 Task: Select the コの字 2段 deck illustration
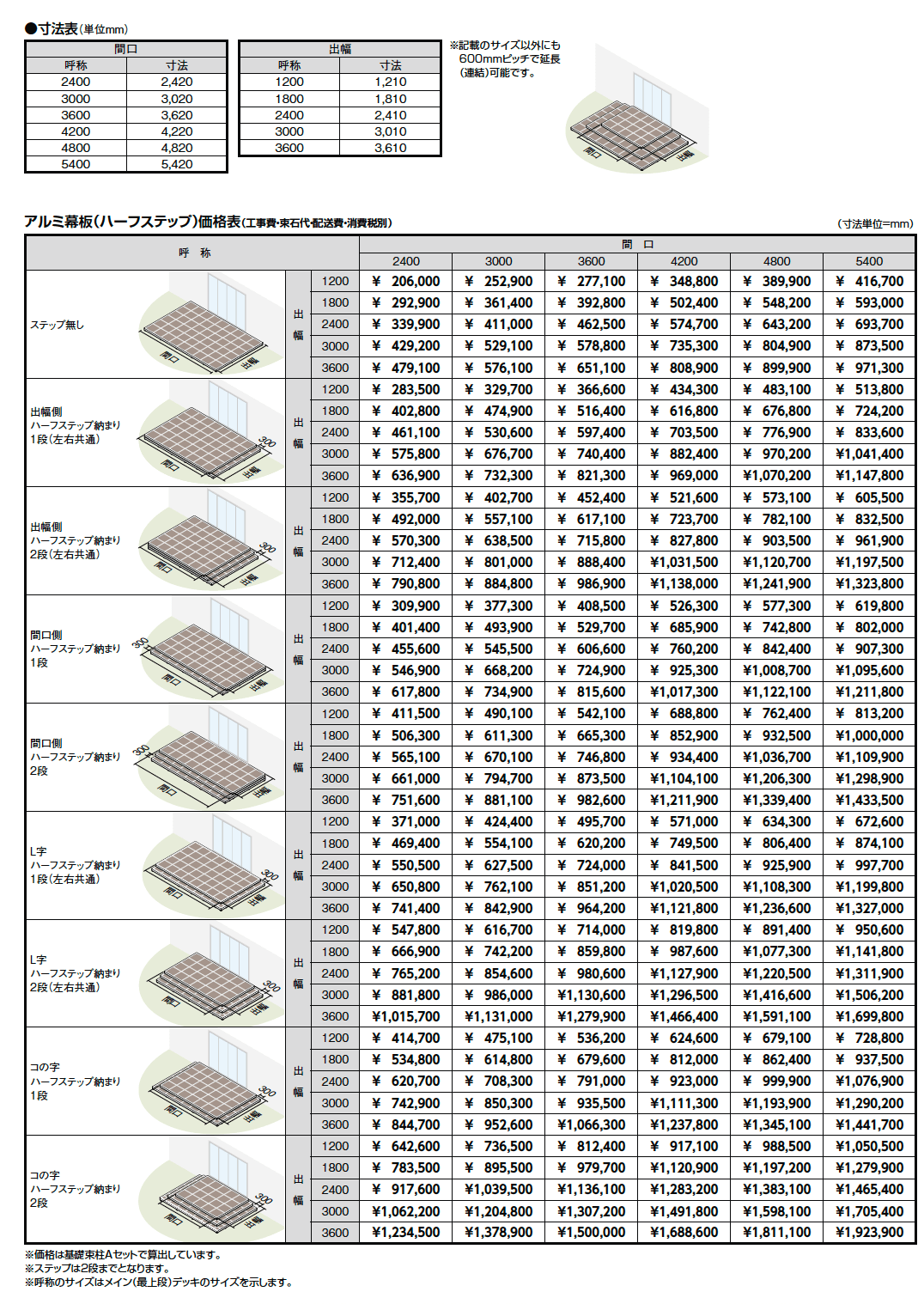pos(206,1190)
